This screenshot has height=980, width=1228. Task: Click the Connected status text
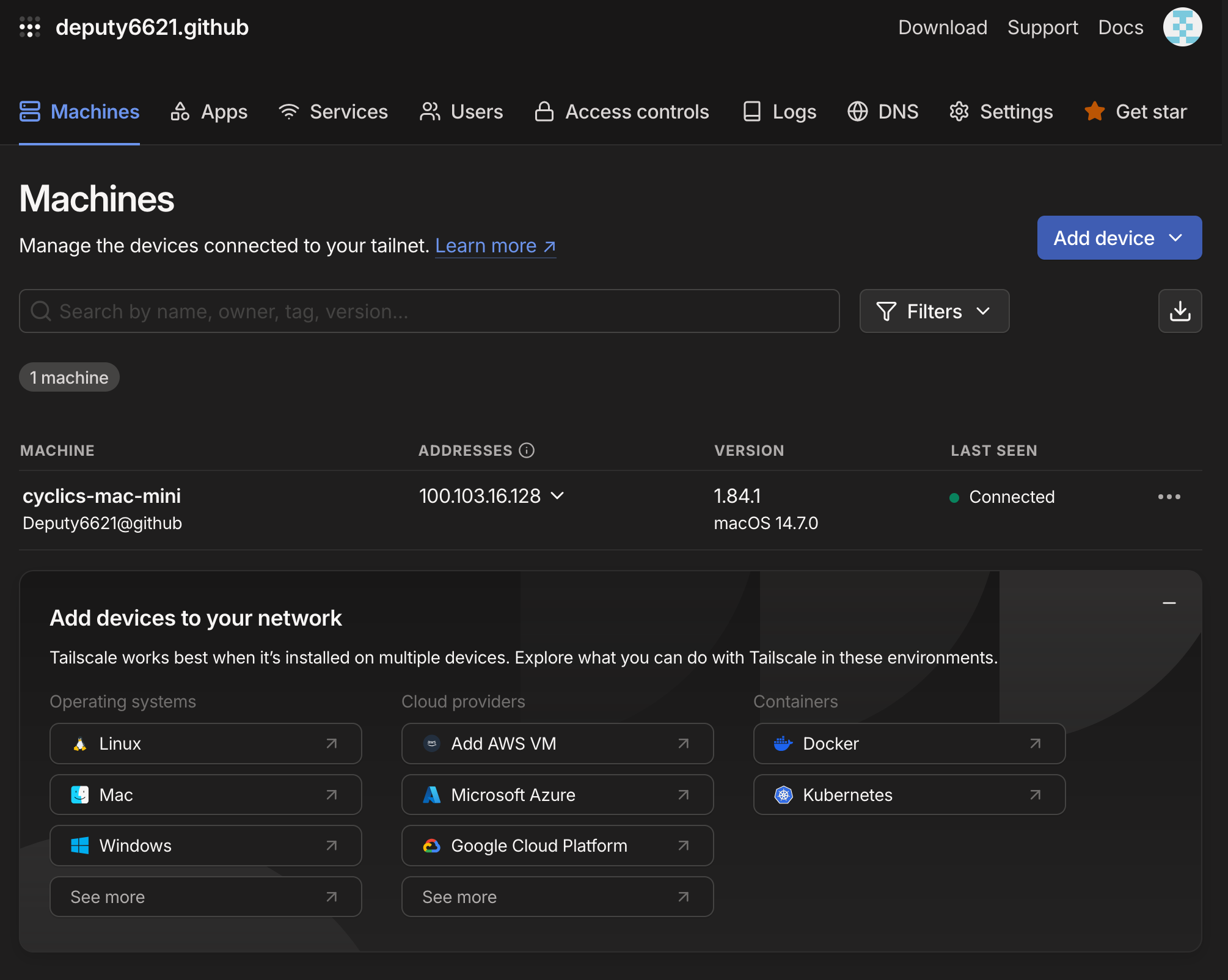[1012, 497]
